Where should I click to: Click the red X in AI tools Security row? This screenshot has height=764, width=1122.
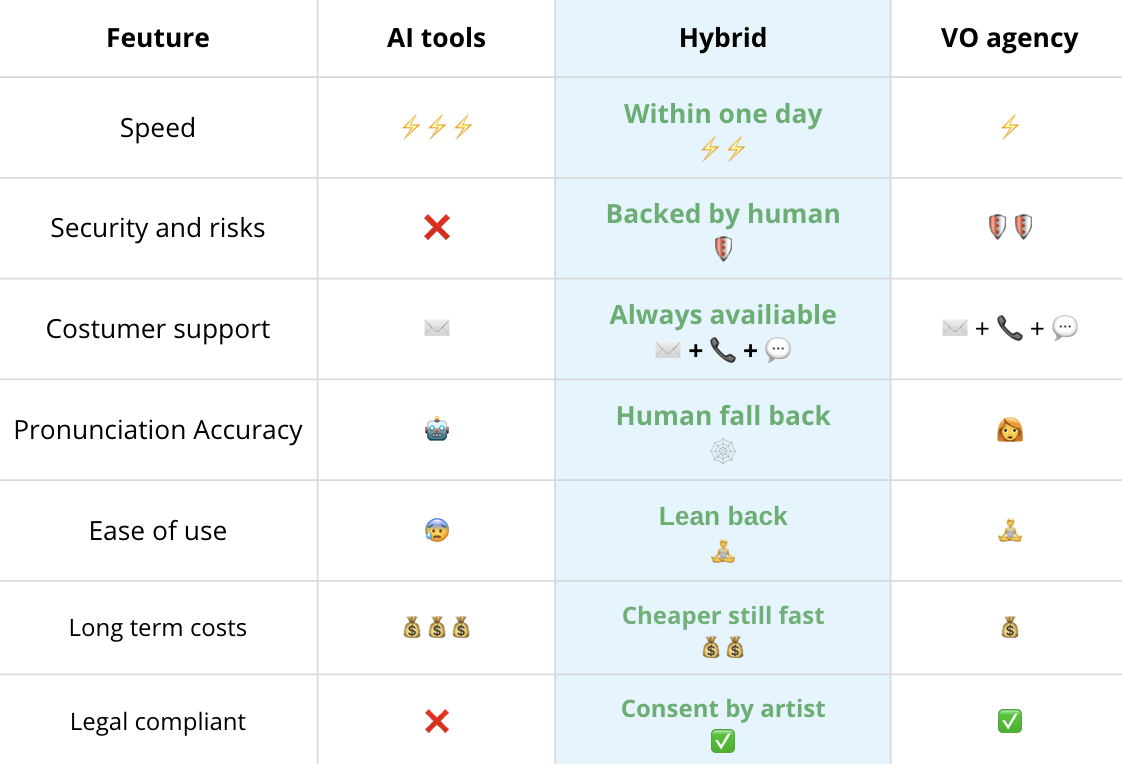click(x=436, y=227)
